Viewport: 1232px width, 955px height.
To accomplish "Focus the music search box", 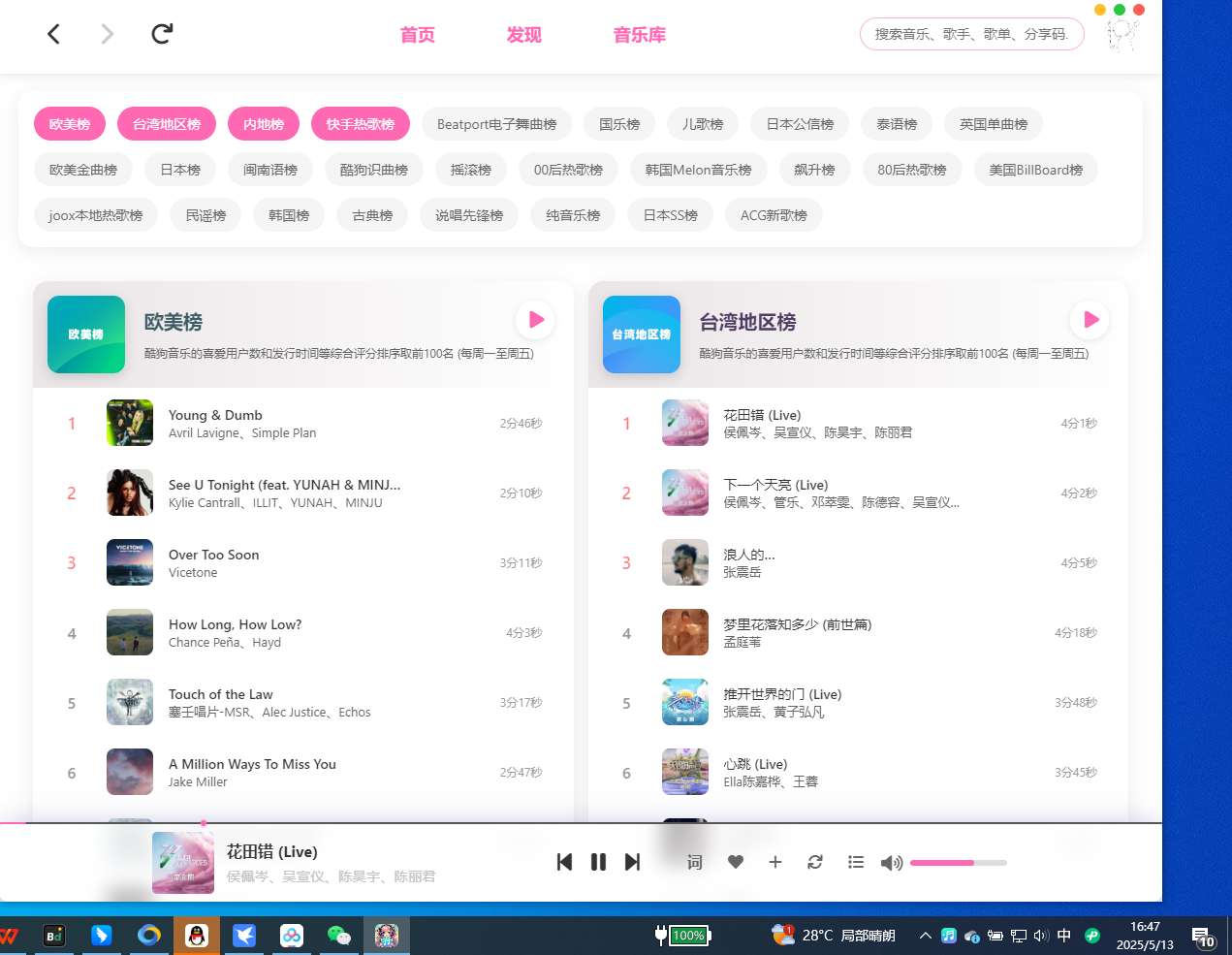I will 972,34.
